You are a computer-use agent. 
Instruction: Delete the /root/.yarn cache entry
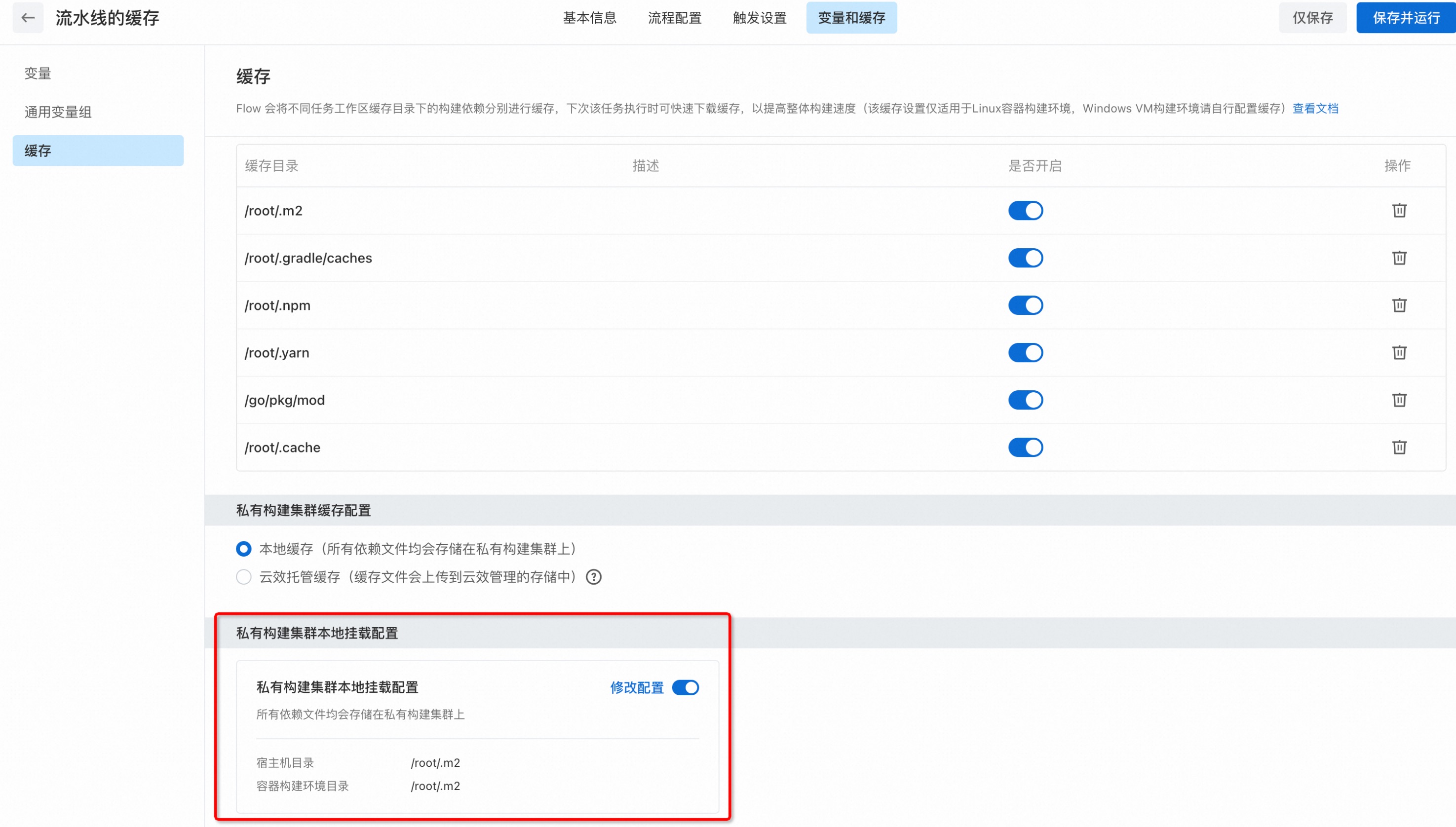[1399, 353]
